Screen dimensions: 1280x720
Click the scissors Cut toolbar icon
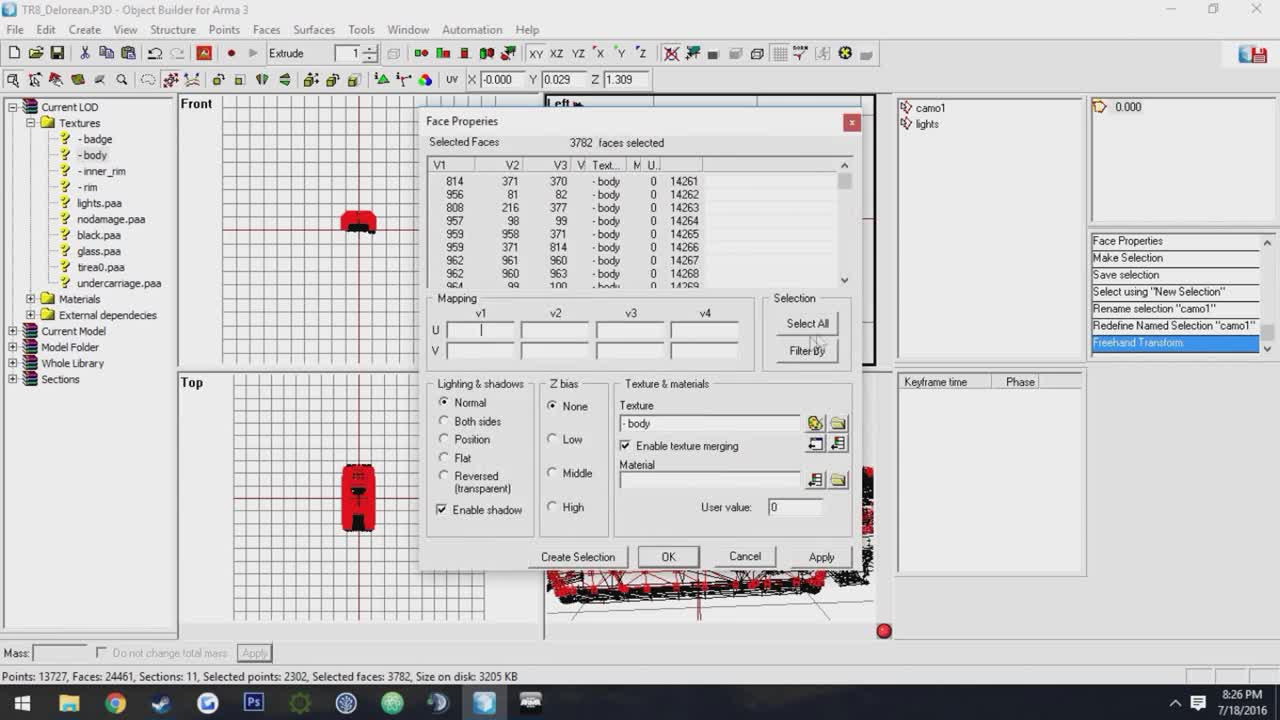click(x=84, y=54)
